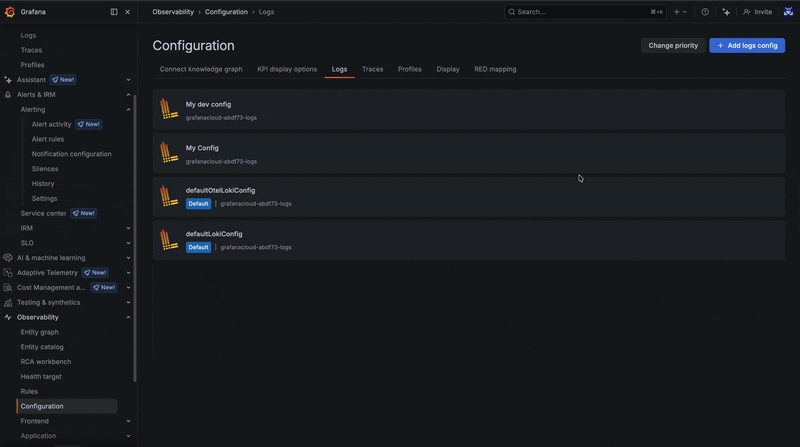The image size is (800, 447).
Task: Open Silences in the sidebar
Action: coord(45,168)
